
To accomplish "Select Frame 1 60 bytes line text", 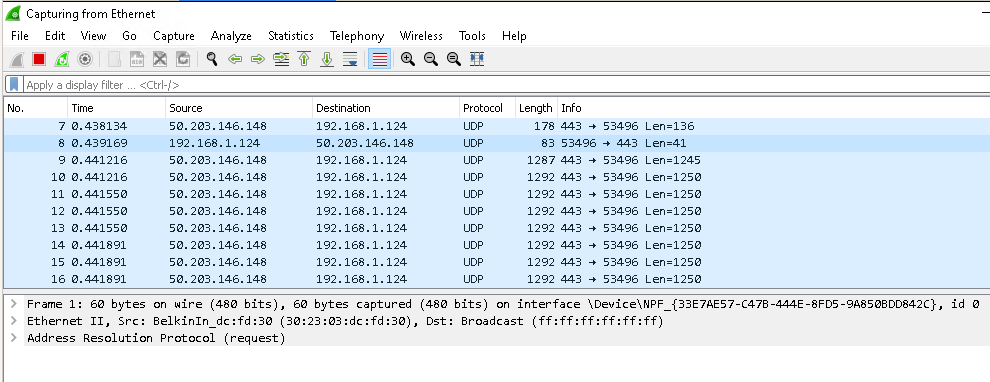I will (x=503, y=304).
